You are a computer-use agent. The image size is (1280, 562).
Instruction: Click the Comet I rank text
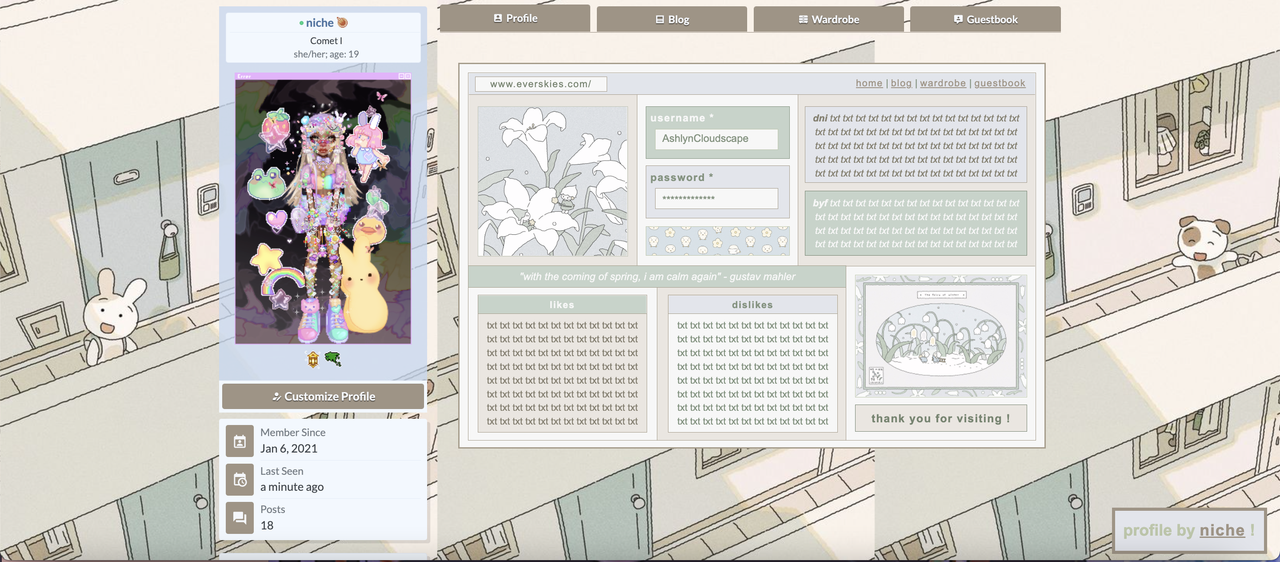tap(326, 41)
